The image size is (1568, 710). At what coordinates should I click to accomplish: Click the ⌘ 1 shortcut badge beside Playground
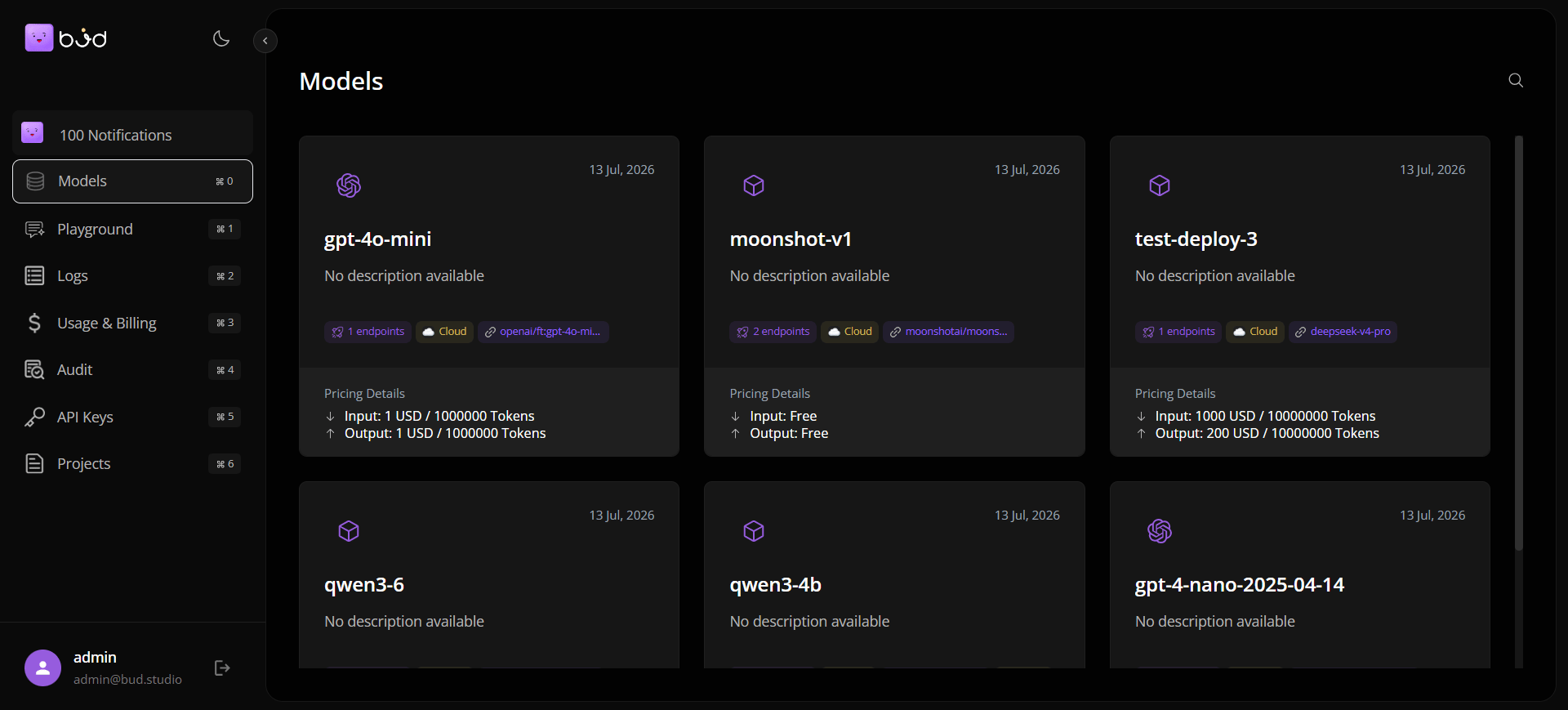(225, 229)
